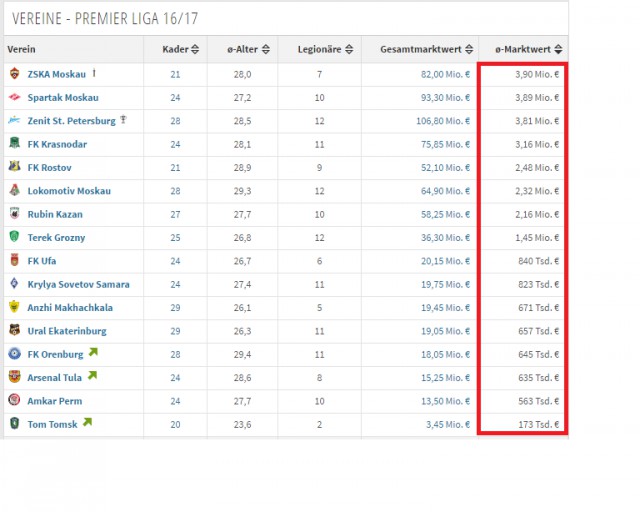Screen dimensions: 640x512
Task: Click ZSKA Moskau squad size 21
Action: pos(175,74)
